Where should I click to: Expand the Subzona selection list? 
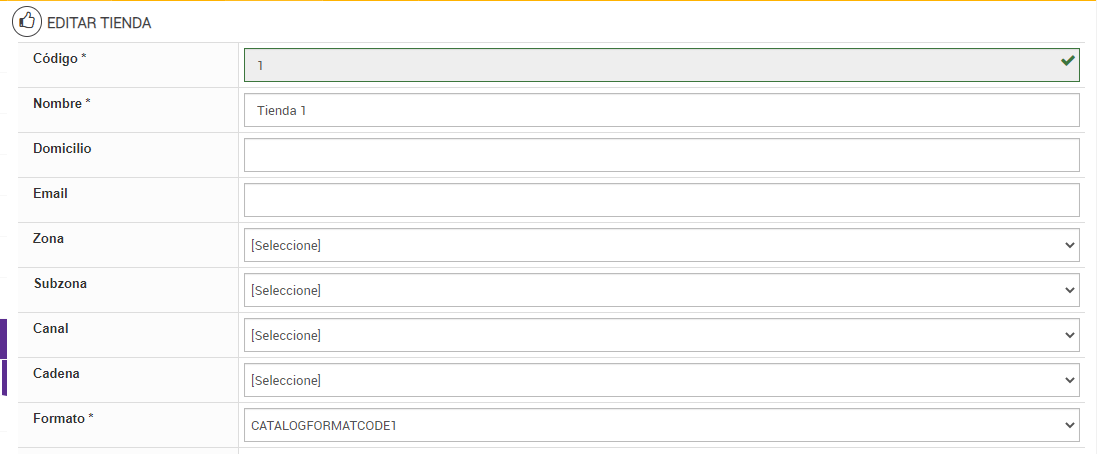click(x=661, y=290)
